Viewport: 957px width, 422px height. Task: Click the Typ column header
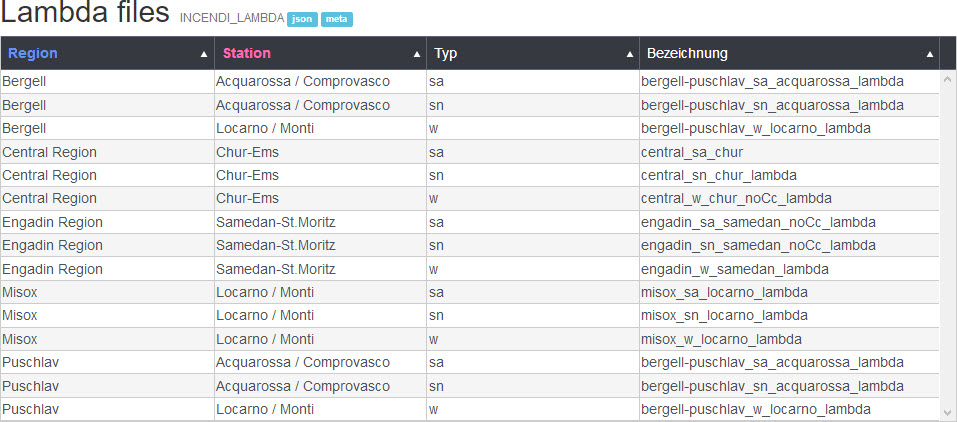coord(533,53)
